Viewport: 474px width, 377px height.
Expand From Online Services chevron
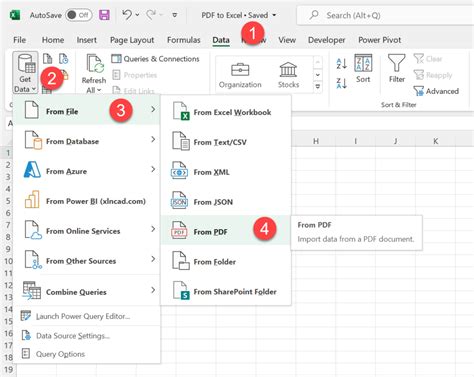[153, 229]
